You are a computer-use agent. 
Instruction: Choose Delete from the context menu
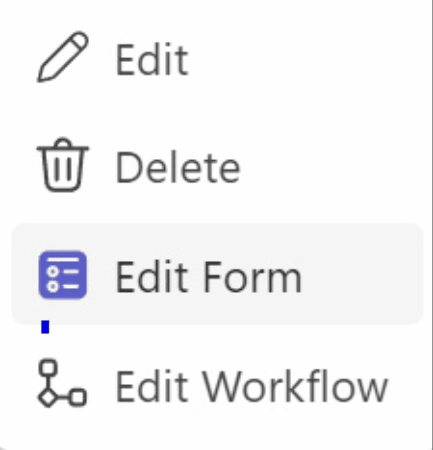(217, 166)
